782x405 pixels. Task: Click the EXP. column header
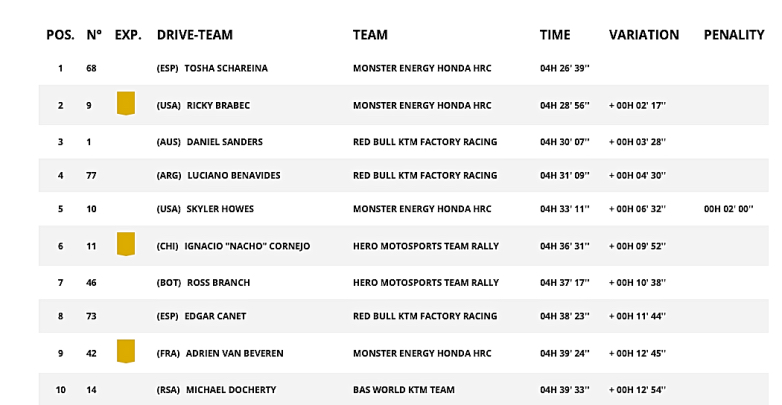128,35
